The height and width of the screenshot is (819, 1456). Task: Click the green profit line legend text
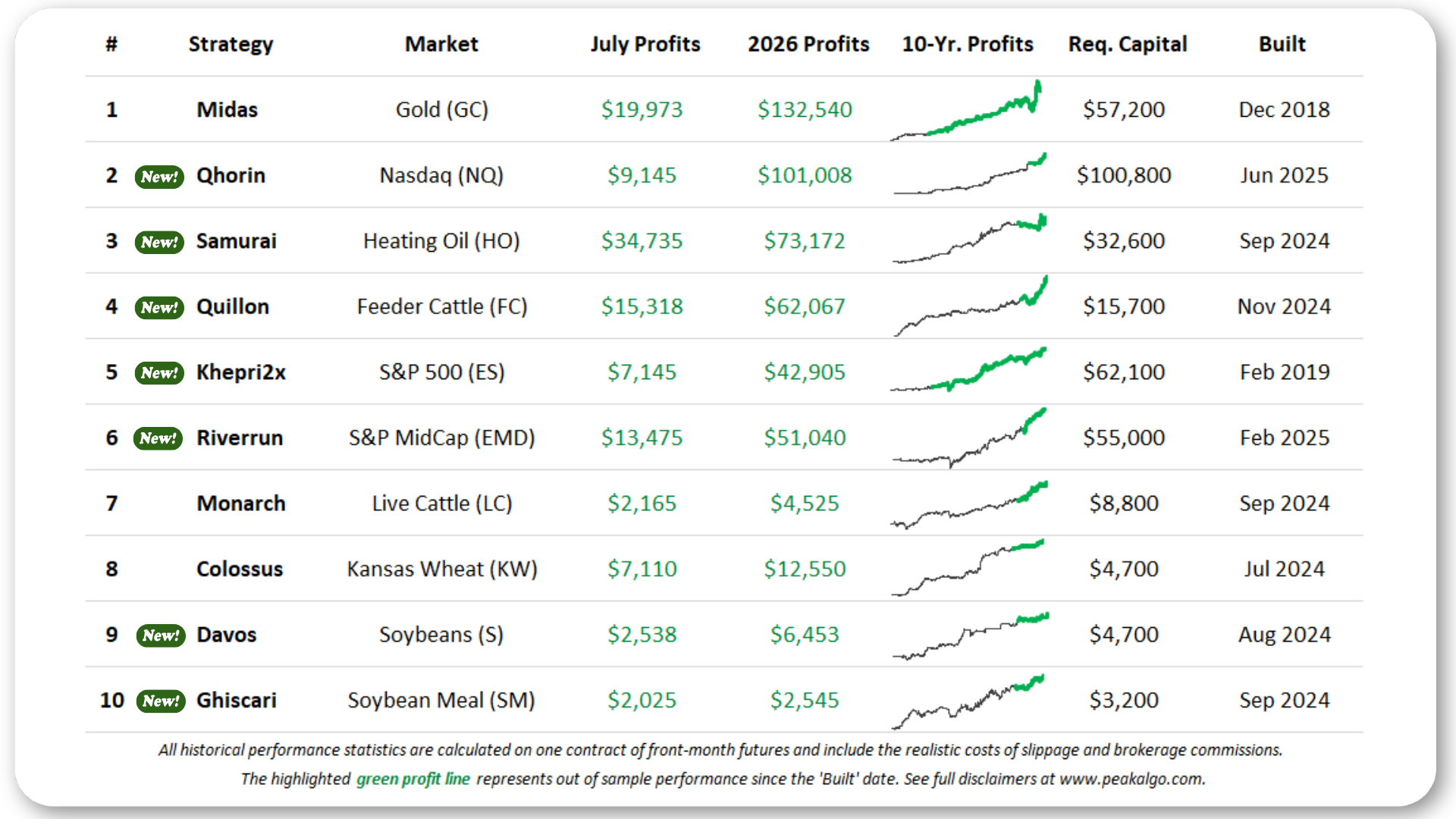tap(413, 779)
